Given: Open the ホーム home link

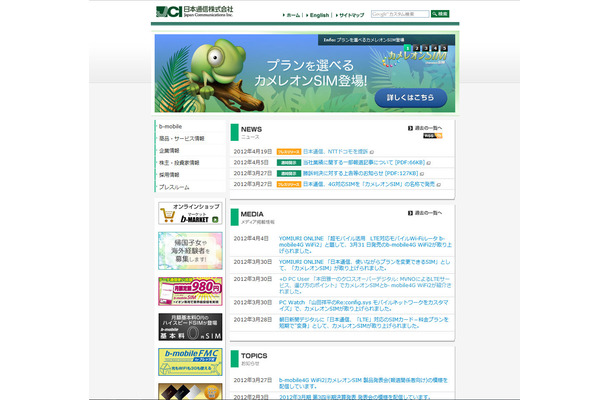Looking at the screenshot, I should coord(293,15).
